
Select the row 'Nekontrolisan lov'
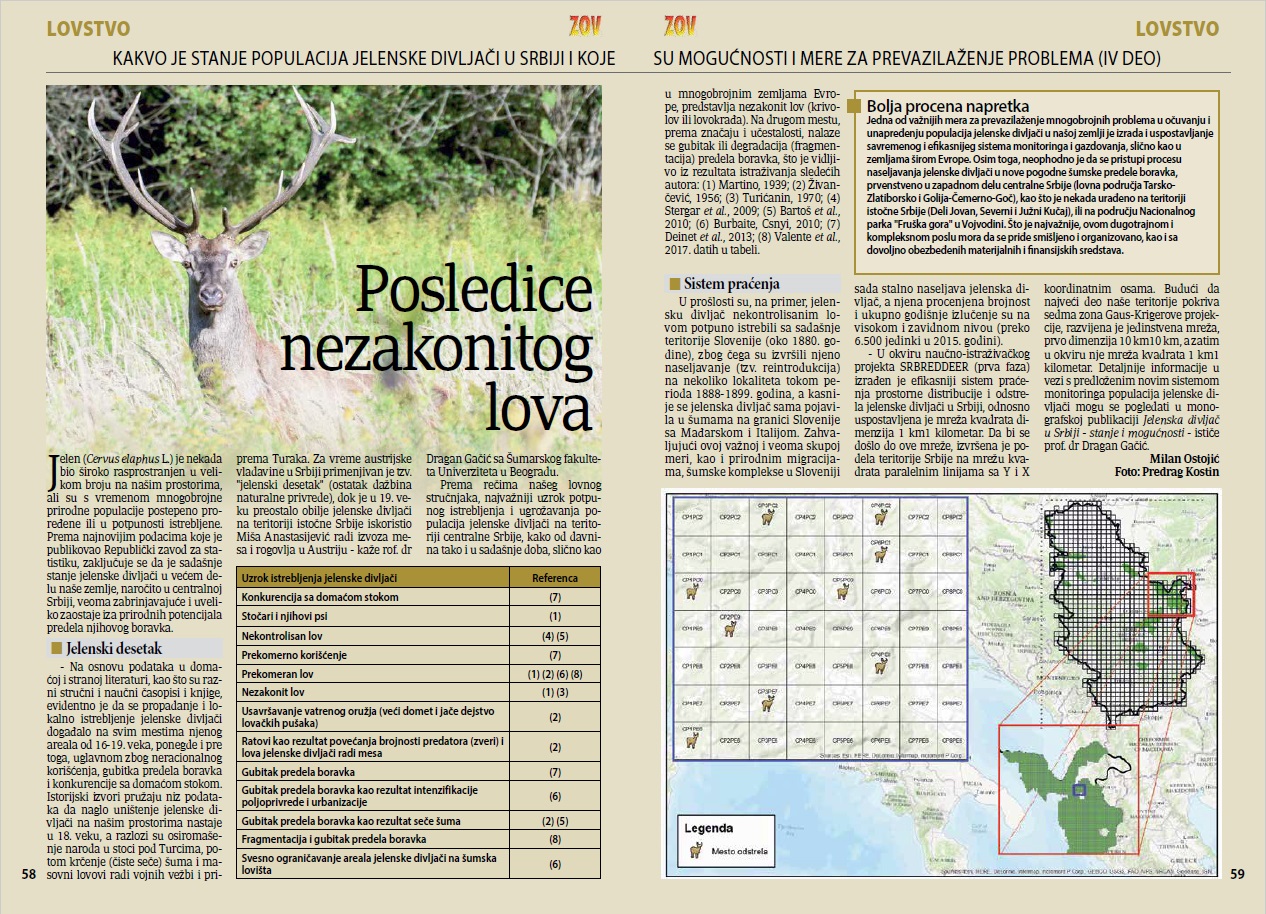[x=418, y=635]
